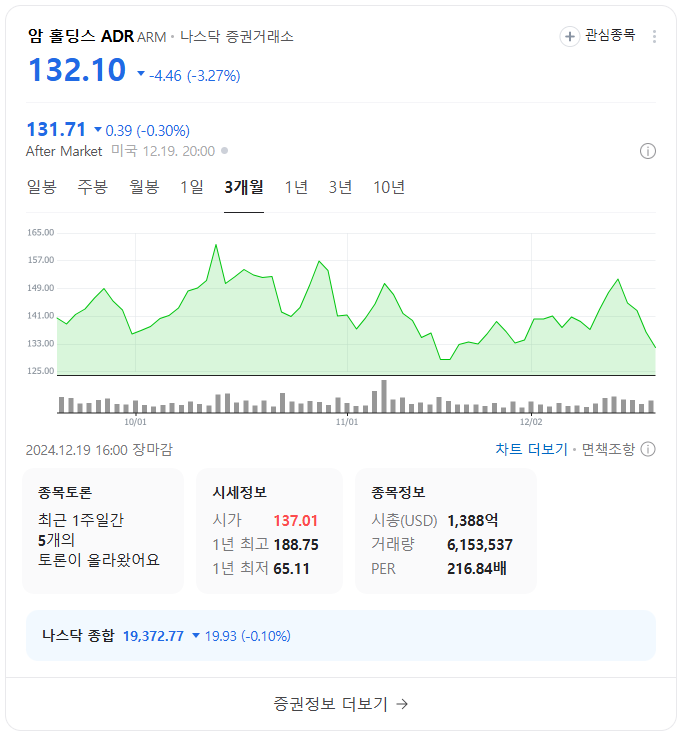681x740 pixels.
Task: Click the 165.00 y-axis label
Action: click(x=41, y=232)
